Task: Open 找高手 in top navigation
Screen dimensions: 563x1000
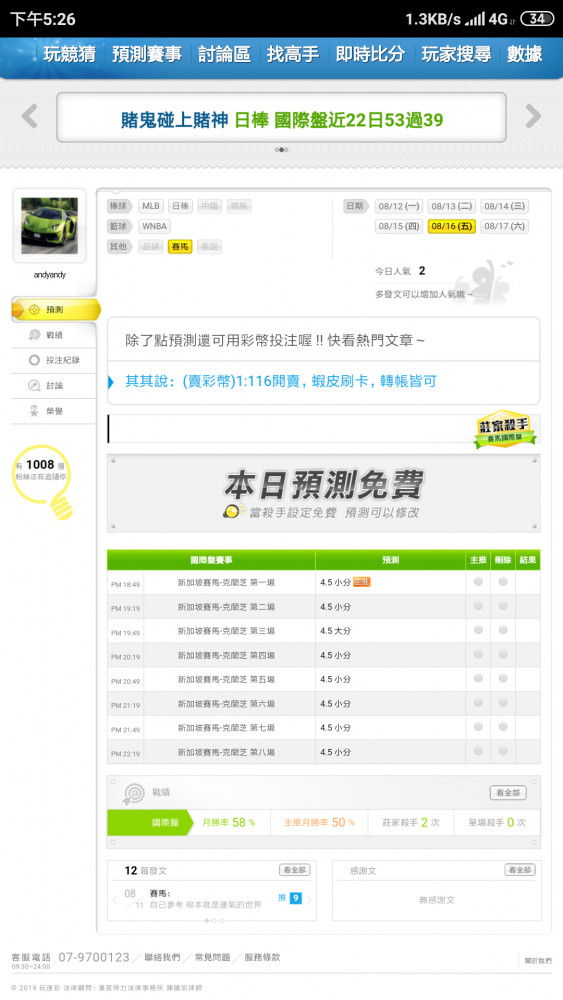Action: click(x=293, y=54)
